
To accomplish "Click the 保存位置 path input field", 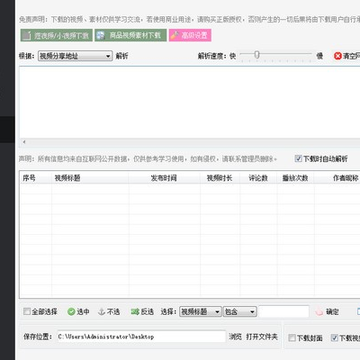I will [141, 337].
